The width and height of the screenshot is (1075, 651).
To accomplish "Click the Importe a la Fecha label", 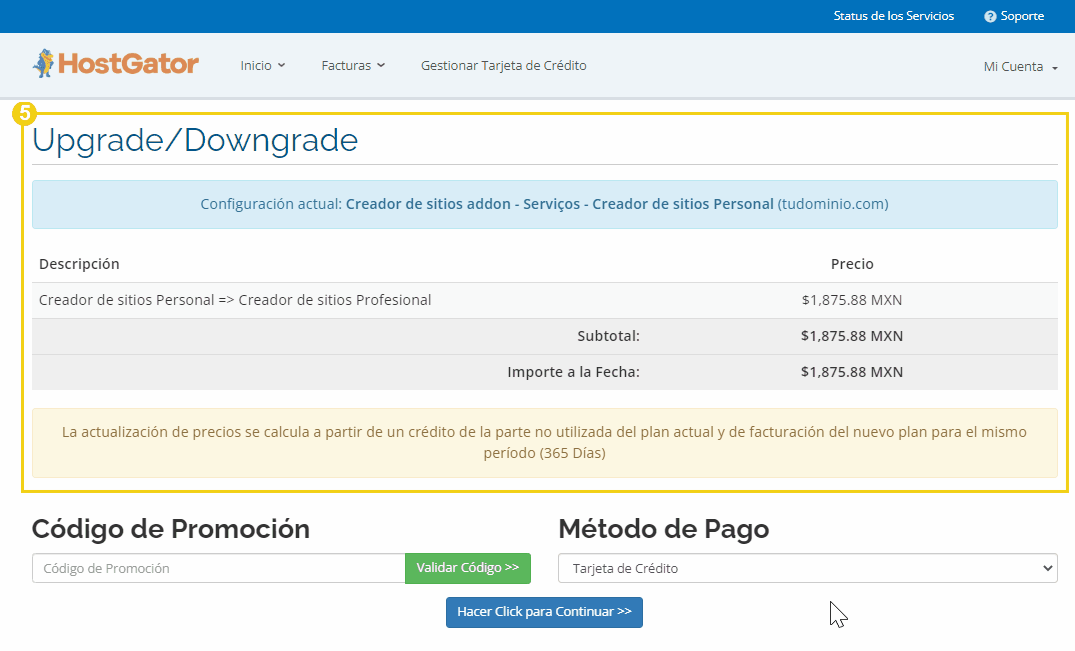I will click(573, 372).
